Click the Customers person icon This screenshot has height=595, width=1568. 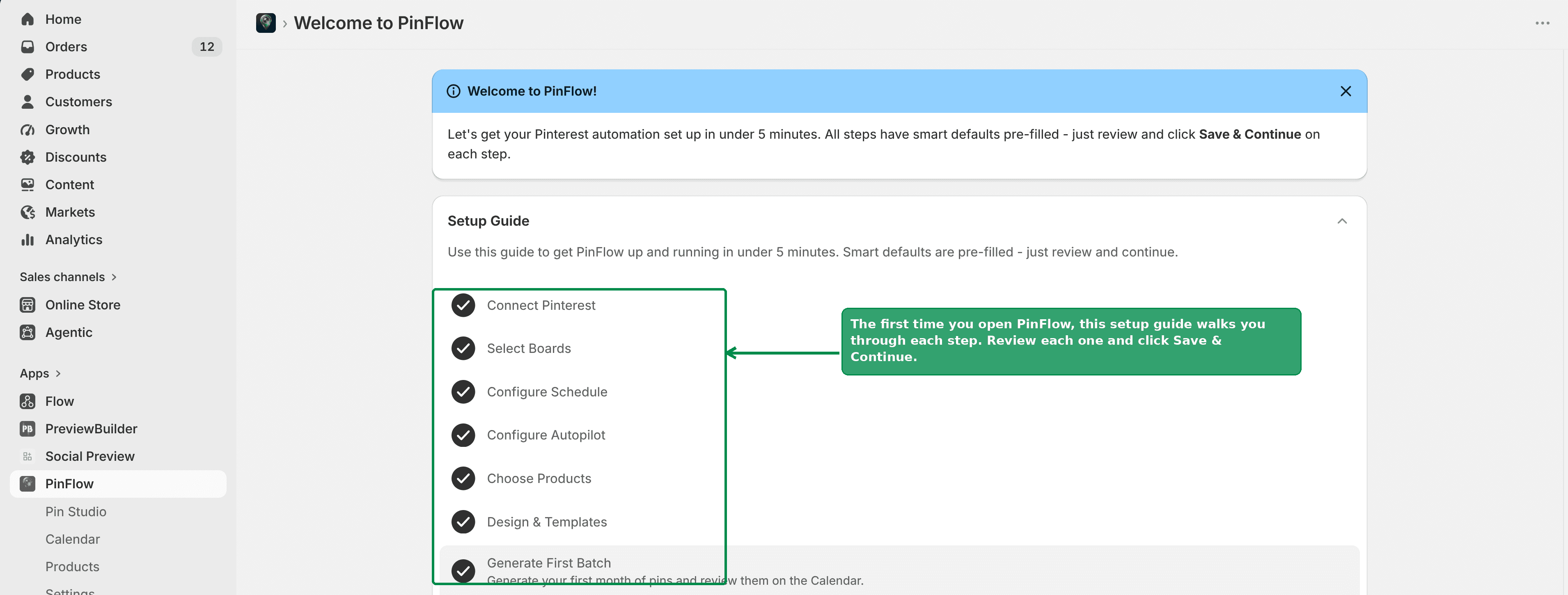28,102
